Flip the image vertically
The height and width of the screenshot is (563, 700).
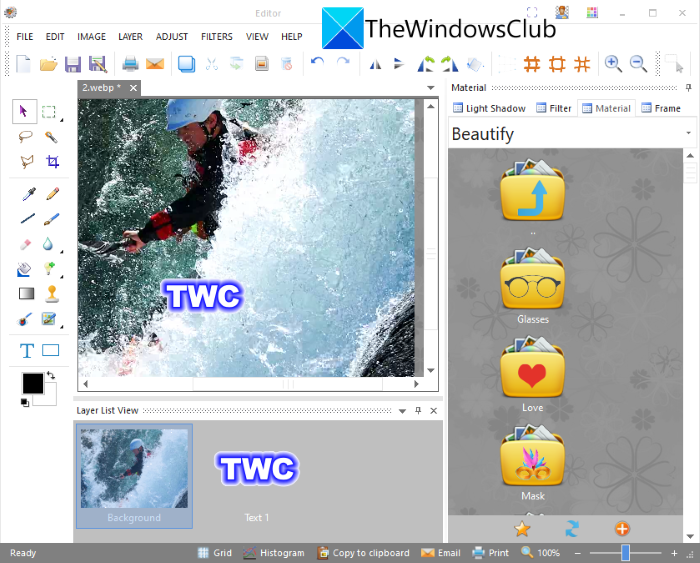coord(399,64)
